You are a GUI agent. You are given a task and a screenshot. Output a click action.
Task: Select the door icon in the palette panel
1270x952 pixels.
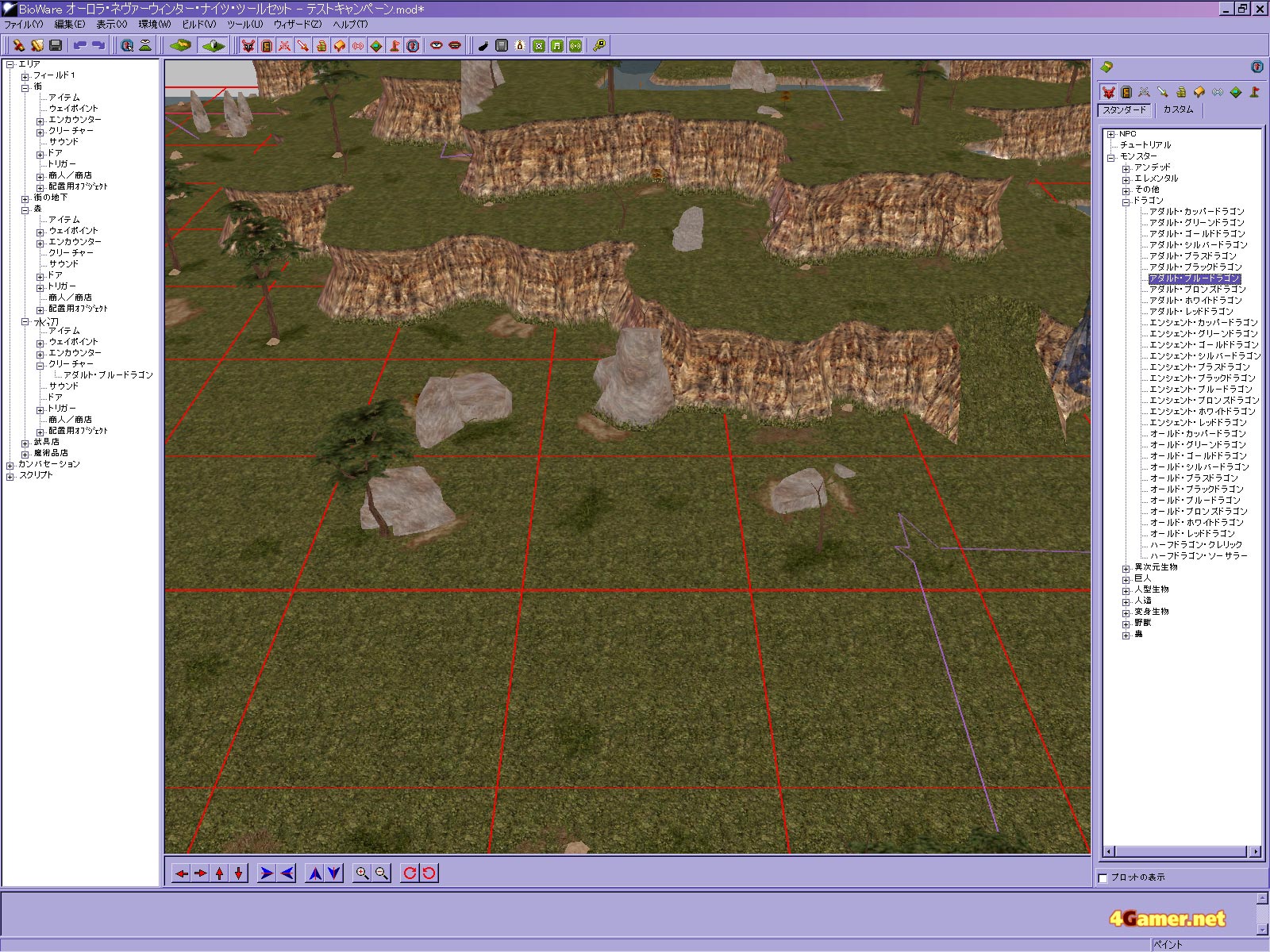click(x=1126, y=92)
